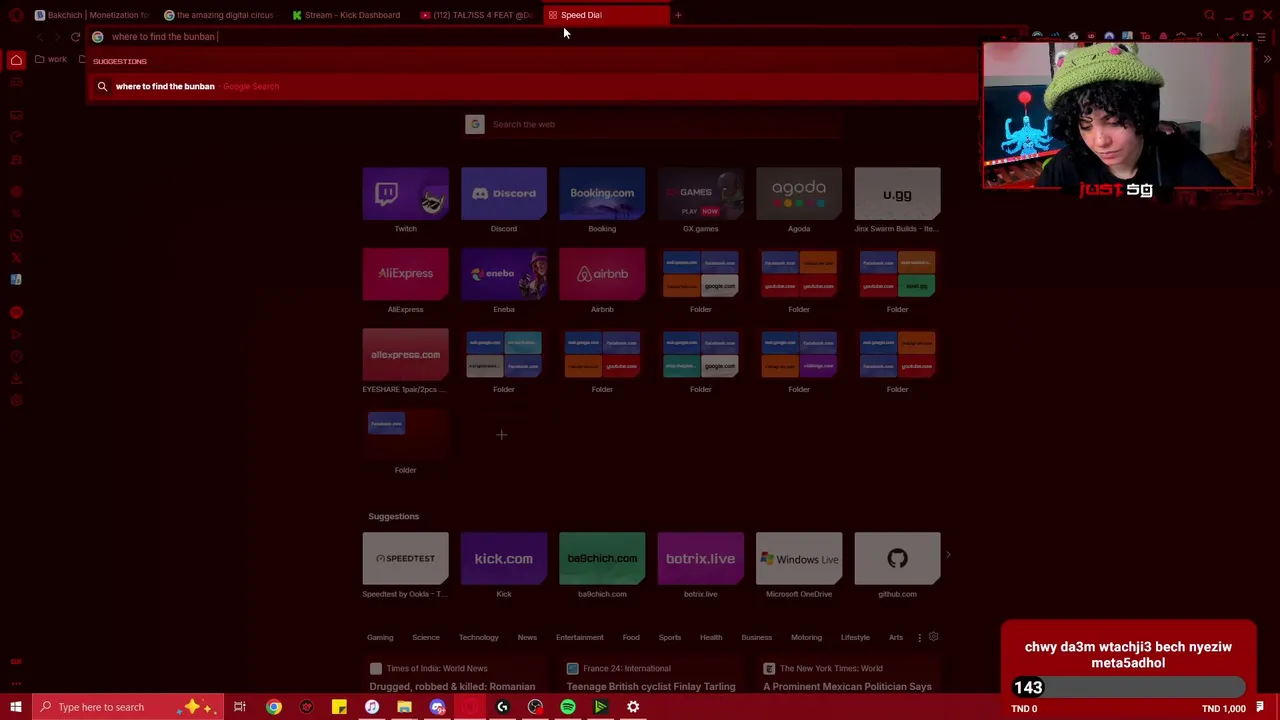Open the kick.com suggestion tile
This screenshot has height=720, width=1280.
(504, 559)
